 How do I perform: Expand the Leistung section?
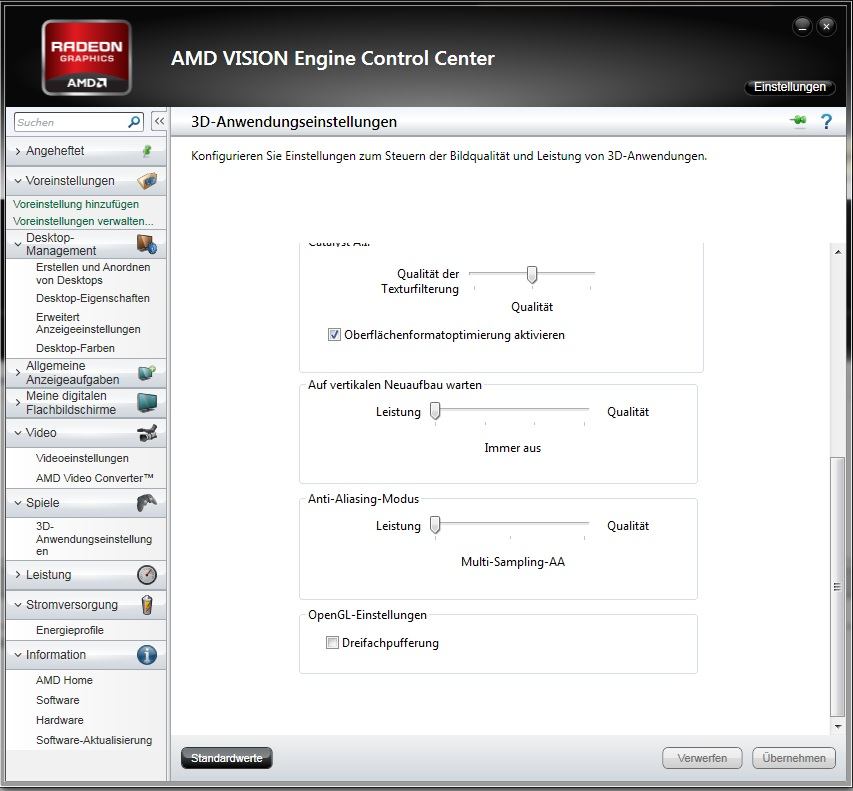point(18,574)
